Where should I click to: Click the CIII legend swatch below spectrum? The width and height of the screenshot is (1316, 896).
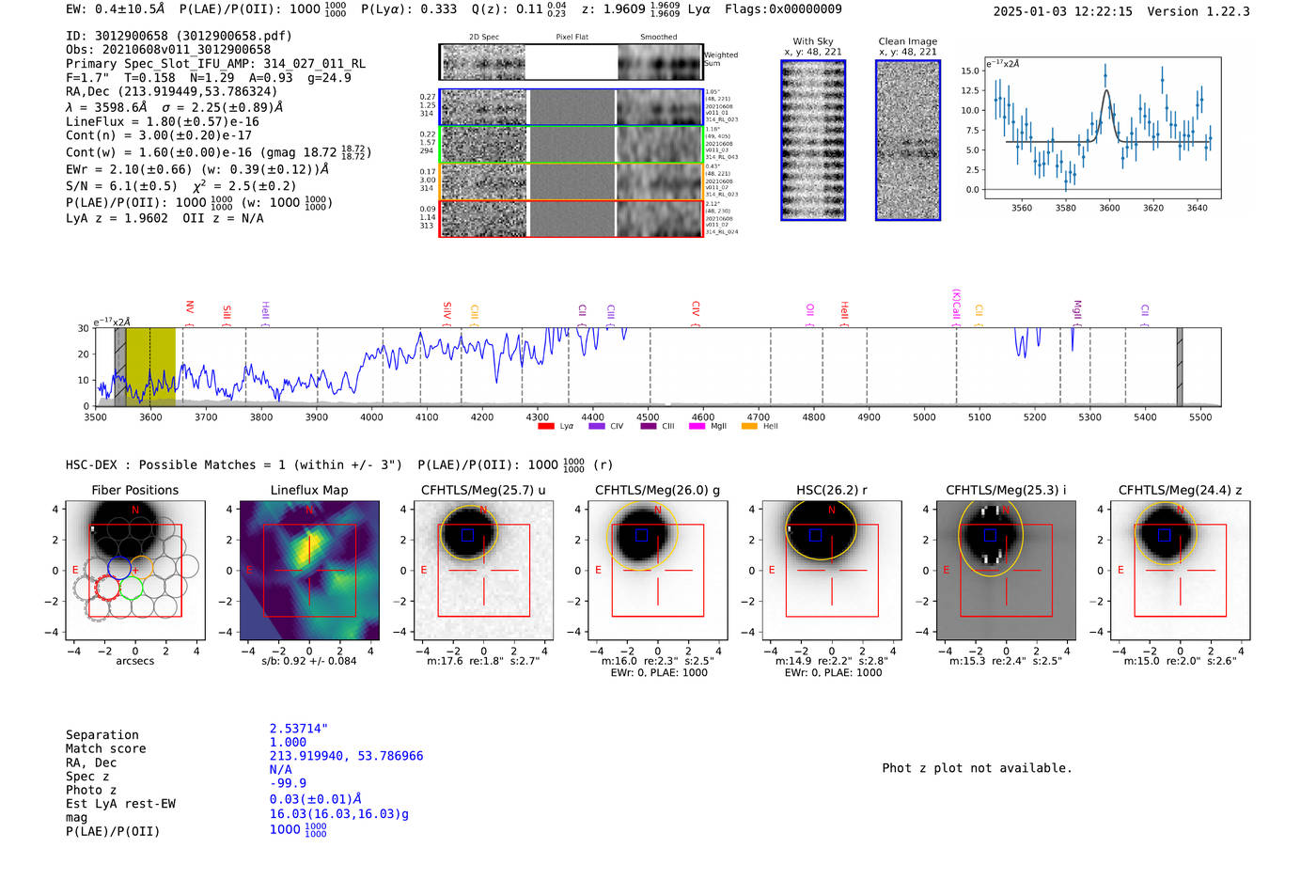pyautogui.click(x=649, y=427)
